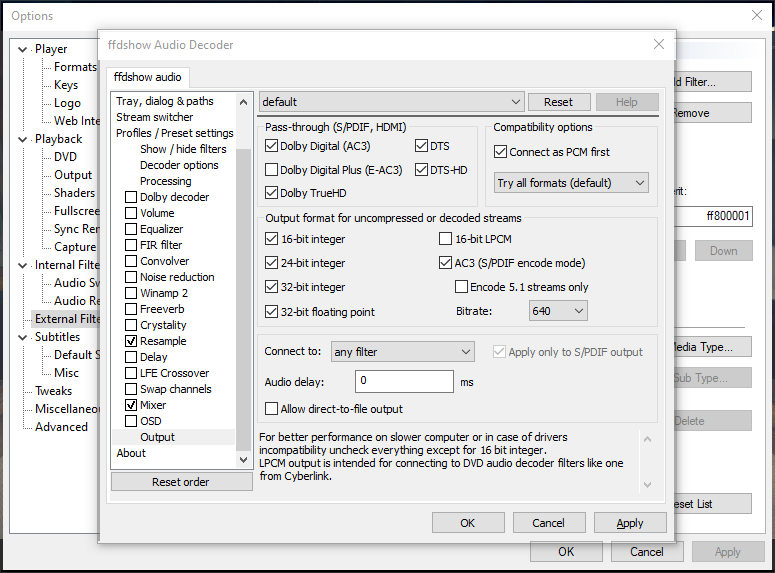Enable the Noise reduction filter checkbox

point(131,277)
